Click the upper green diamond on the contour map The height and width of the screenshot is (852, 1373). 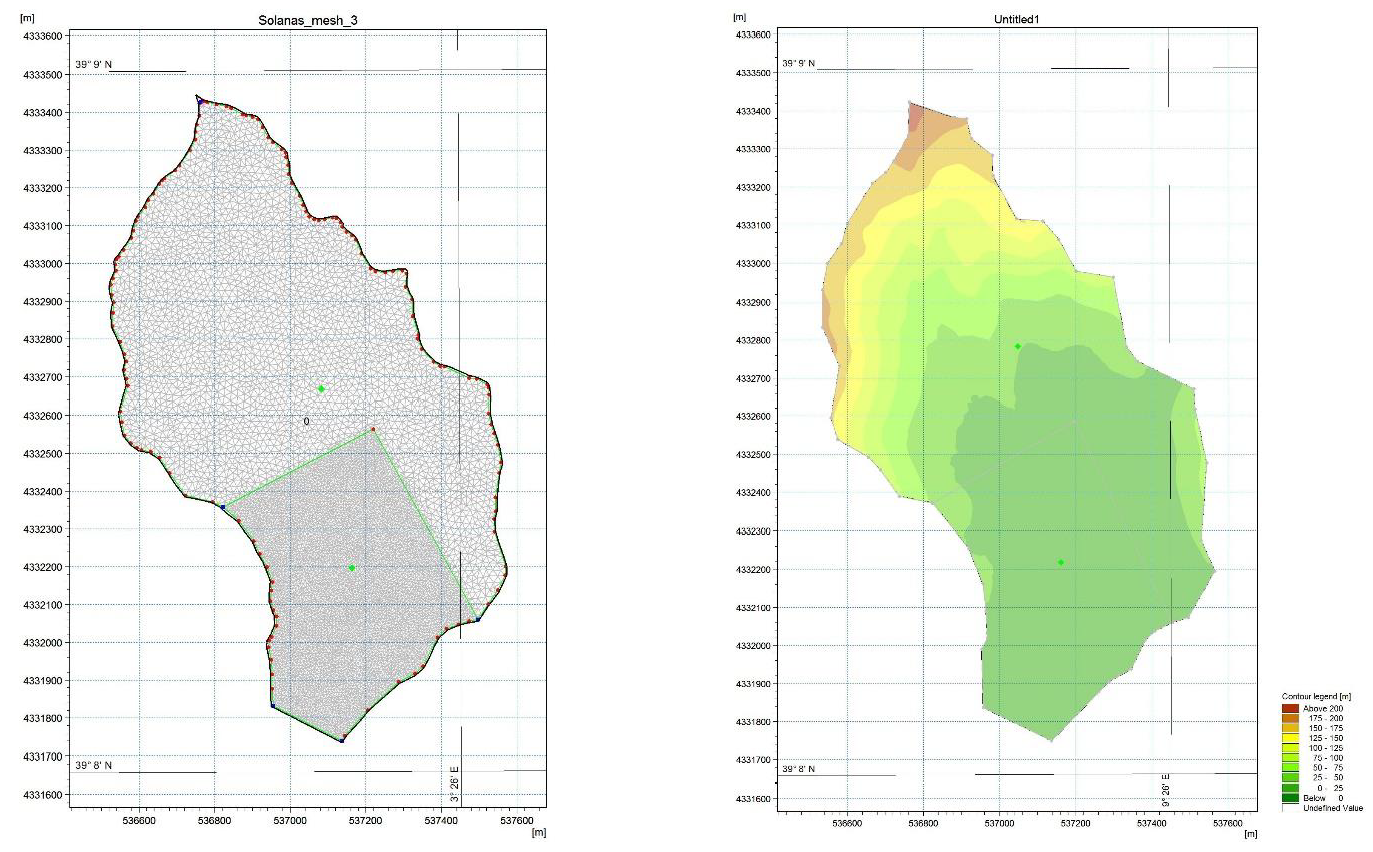[x=1018, y=347]
